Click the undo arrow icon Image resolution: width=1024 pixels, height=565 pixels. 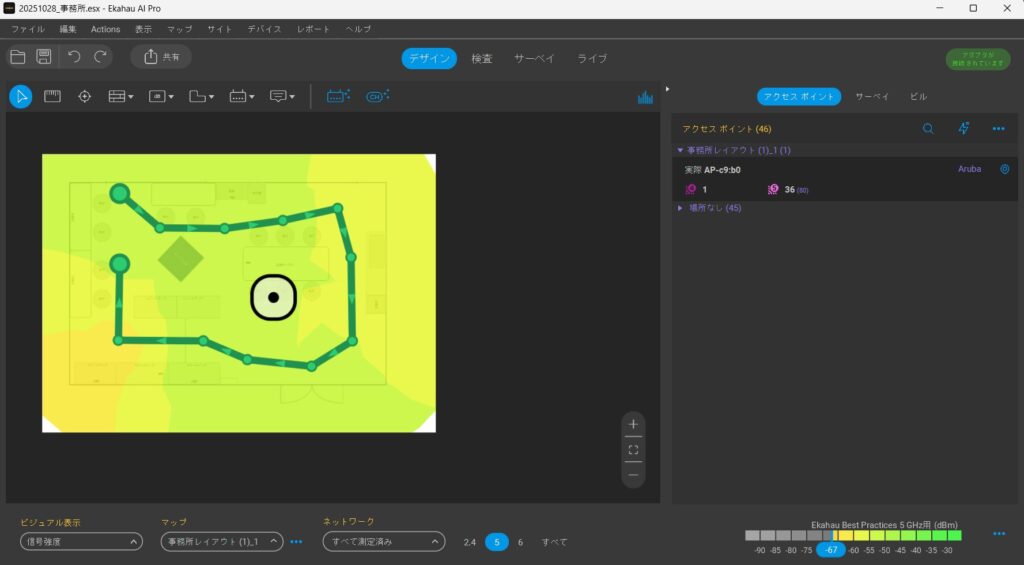(74, 57)
